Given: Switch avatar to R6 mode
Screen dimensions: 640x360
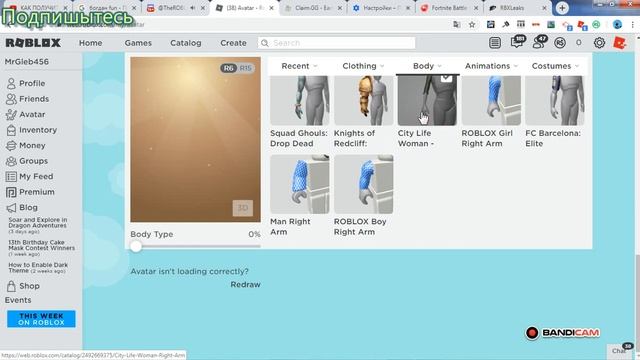Looking at the screenshot, I should [x=228, y=68].
